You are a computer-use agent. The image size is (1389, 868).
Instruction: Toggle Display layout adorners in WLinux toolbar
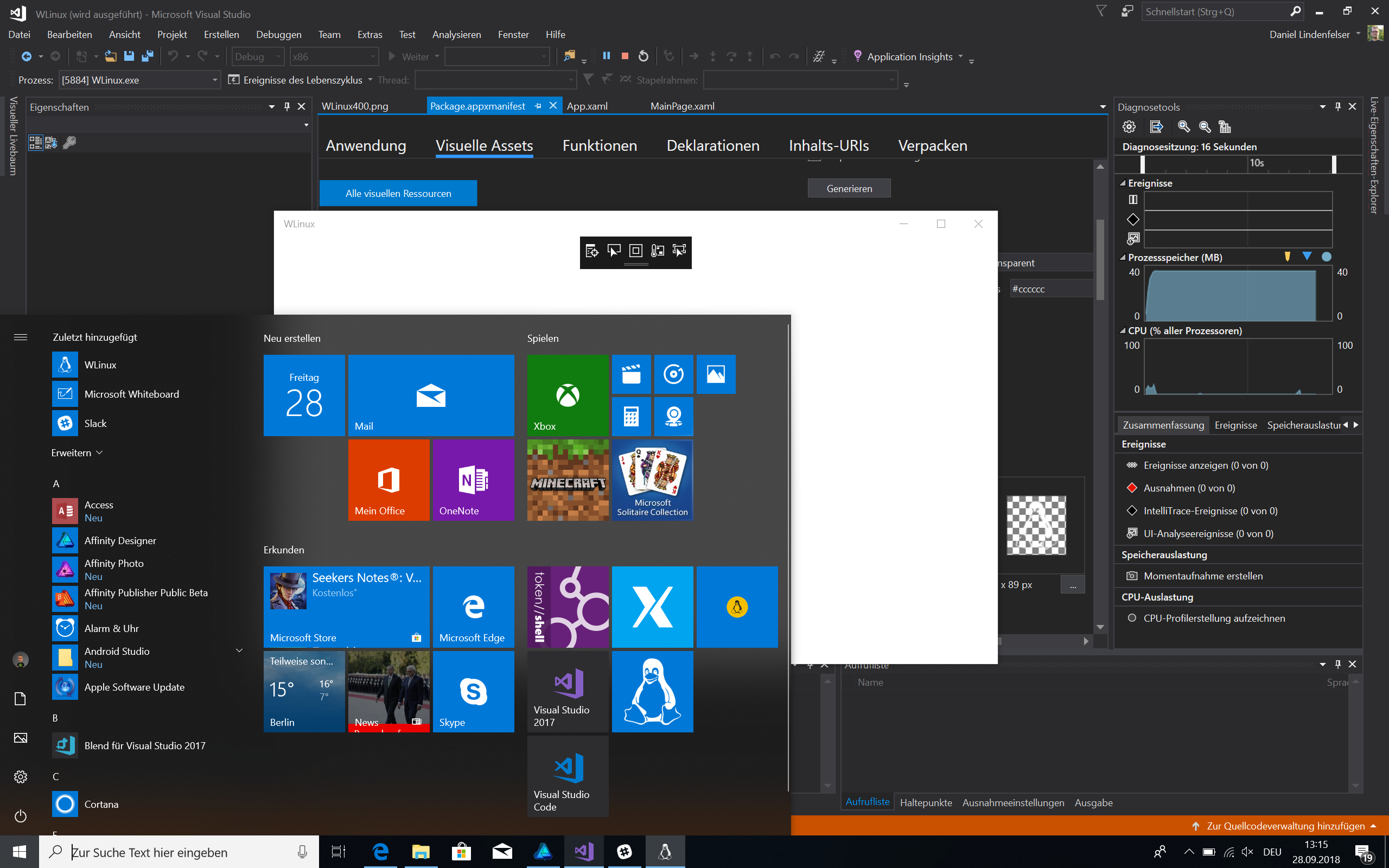tap(635, 251)
